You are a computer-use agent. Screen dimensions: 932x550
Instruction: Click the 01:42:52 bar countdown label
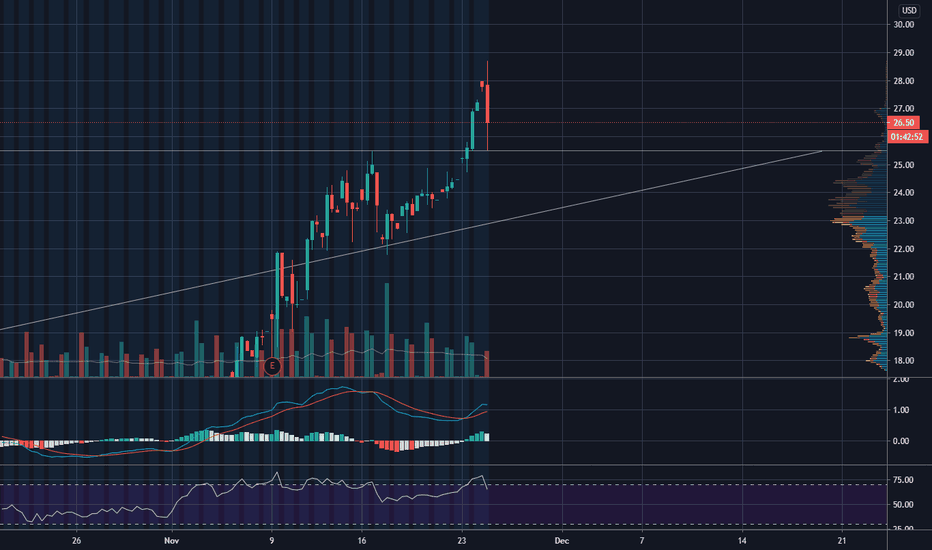click(907, 137)
